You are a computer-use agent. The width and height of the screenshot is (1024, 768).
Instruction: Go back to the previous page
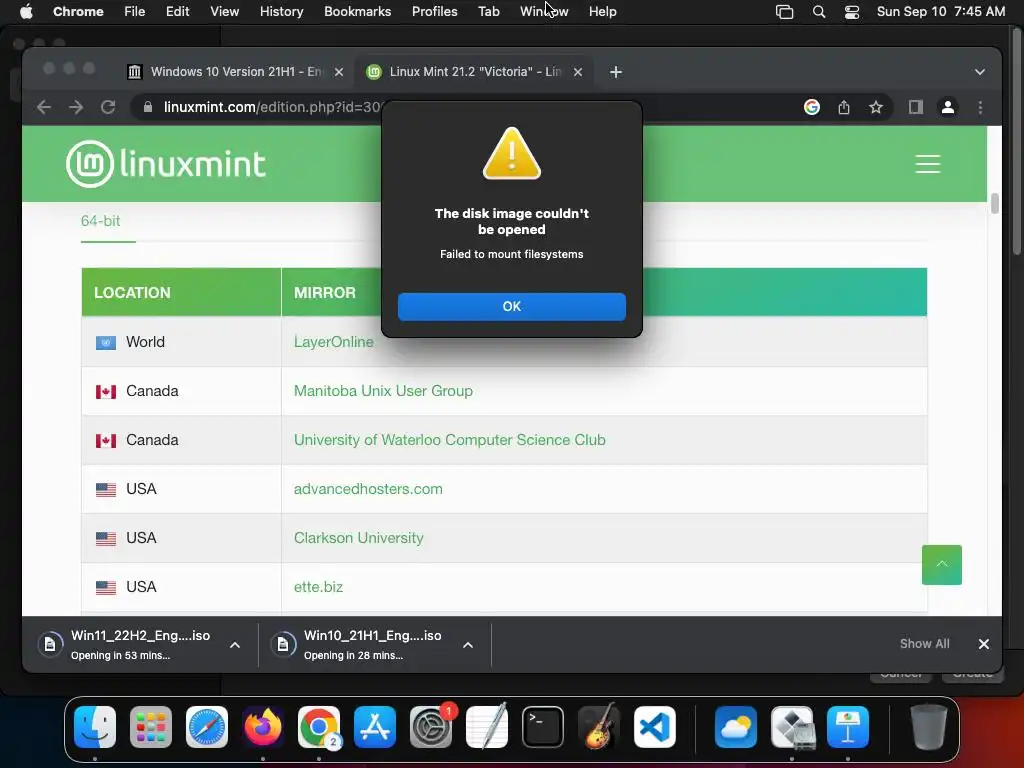coord(44,107)
